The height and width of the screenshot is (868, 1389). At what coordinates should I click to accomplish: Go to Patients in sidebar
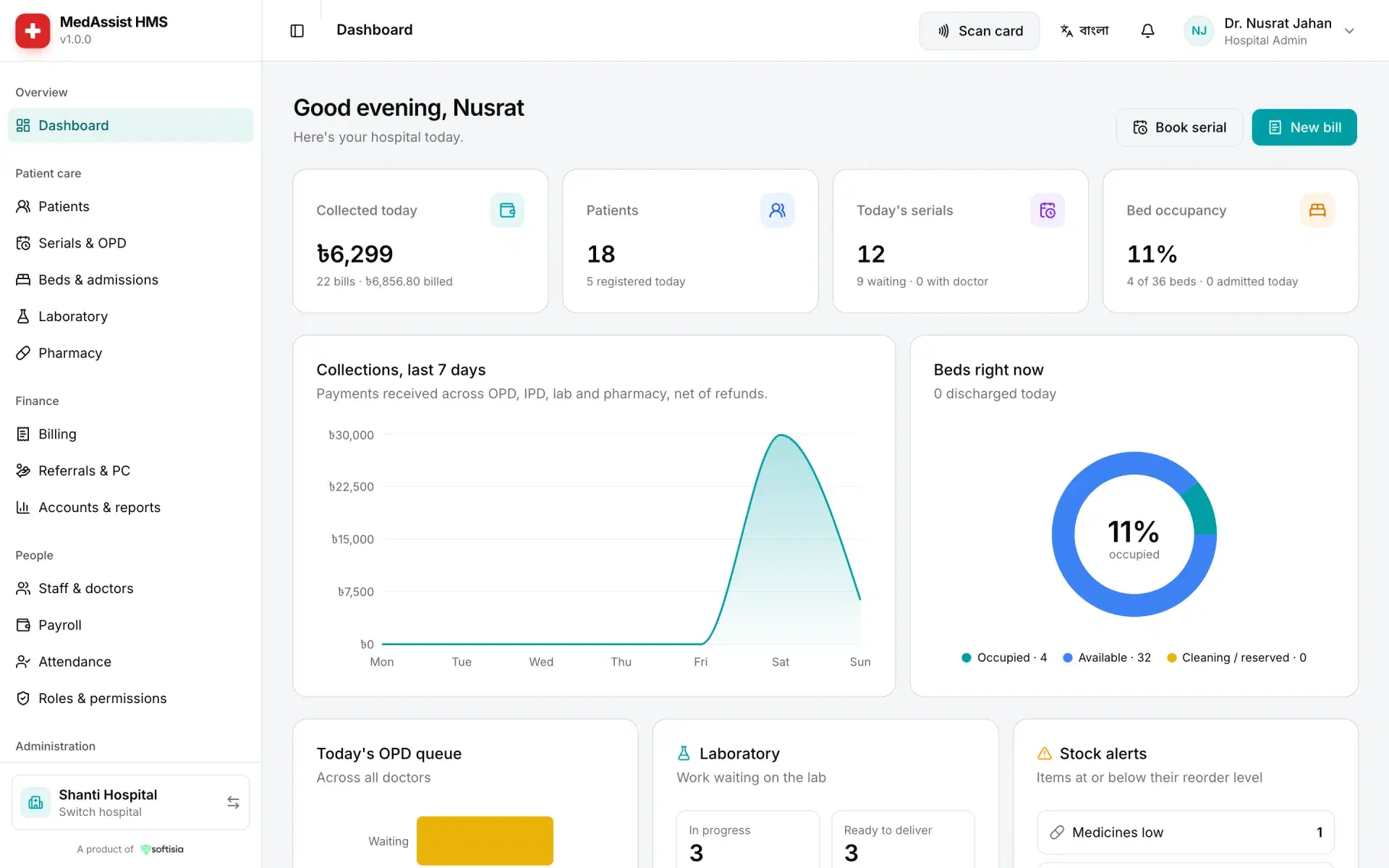click(130, 206)
